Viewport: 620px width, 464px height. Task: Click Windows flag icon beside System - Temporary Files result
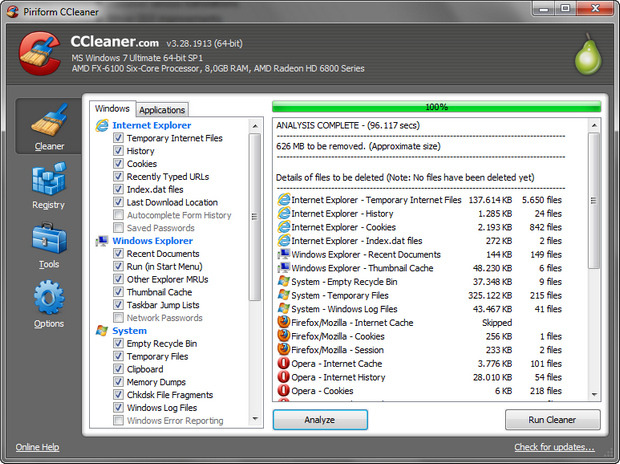tap(284, 295)
